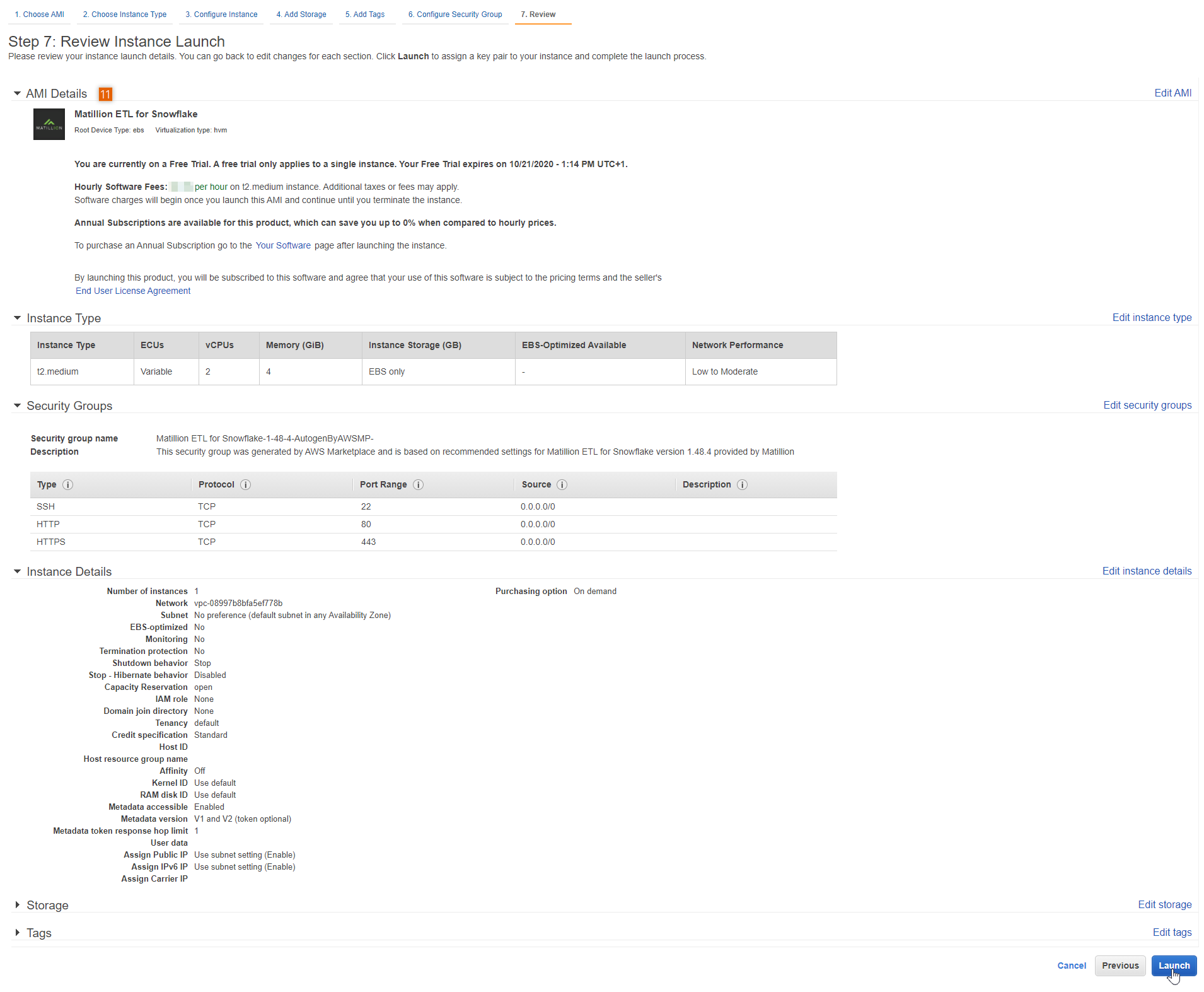Select the t2.medium instance type cell

point(82,371)
